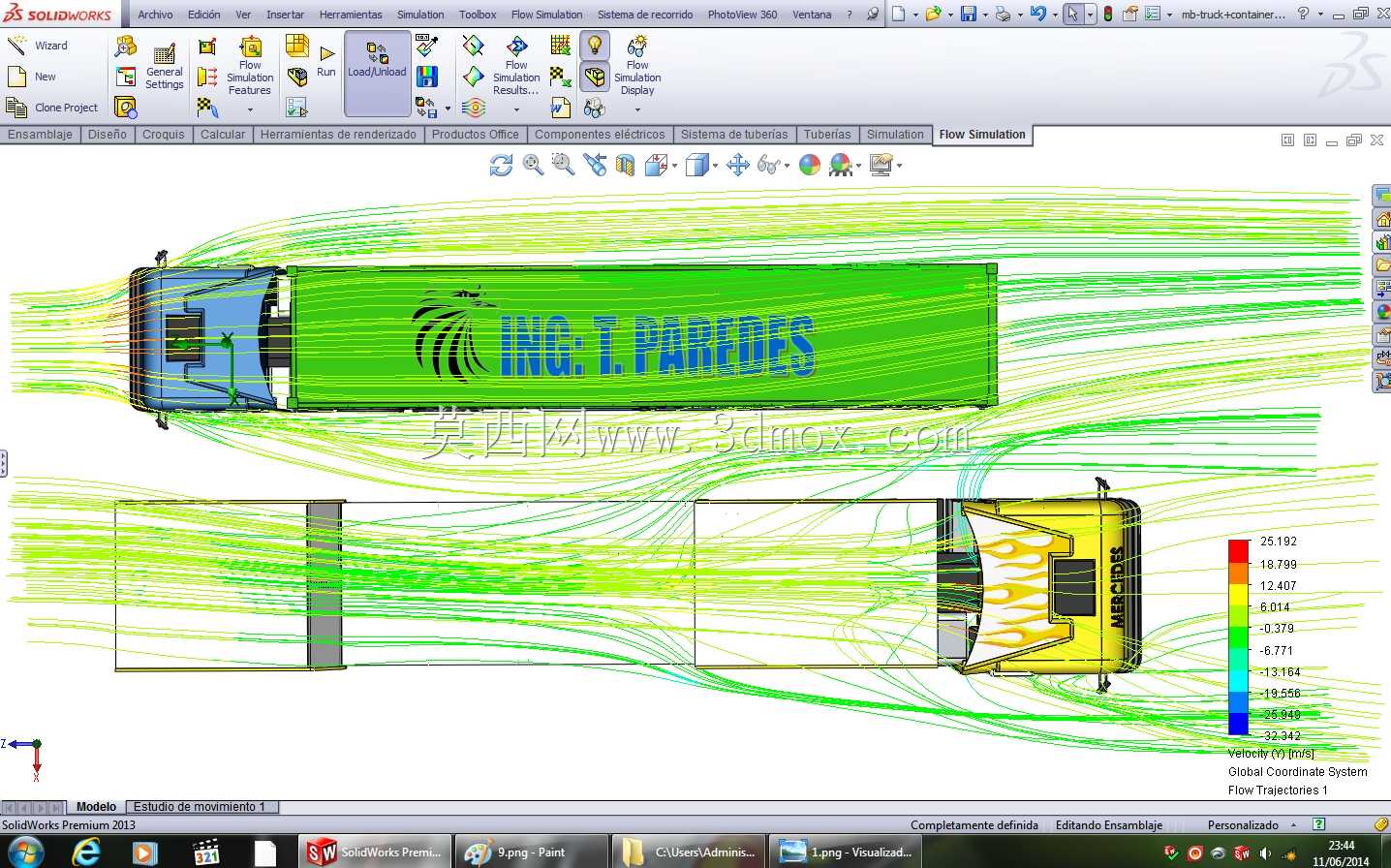Click the Print icon

pyautogui.click(x=1003, y=15)
